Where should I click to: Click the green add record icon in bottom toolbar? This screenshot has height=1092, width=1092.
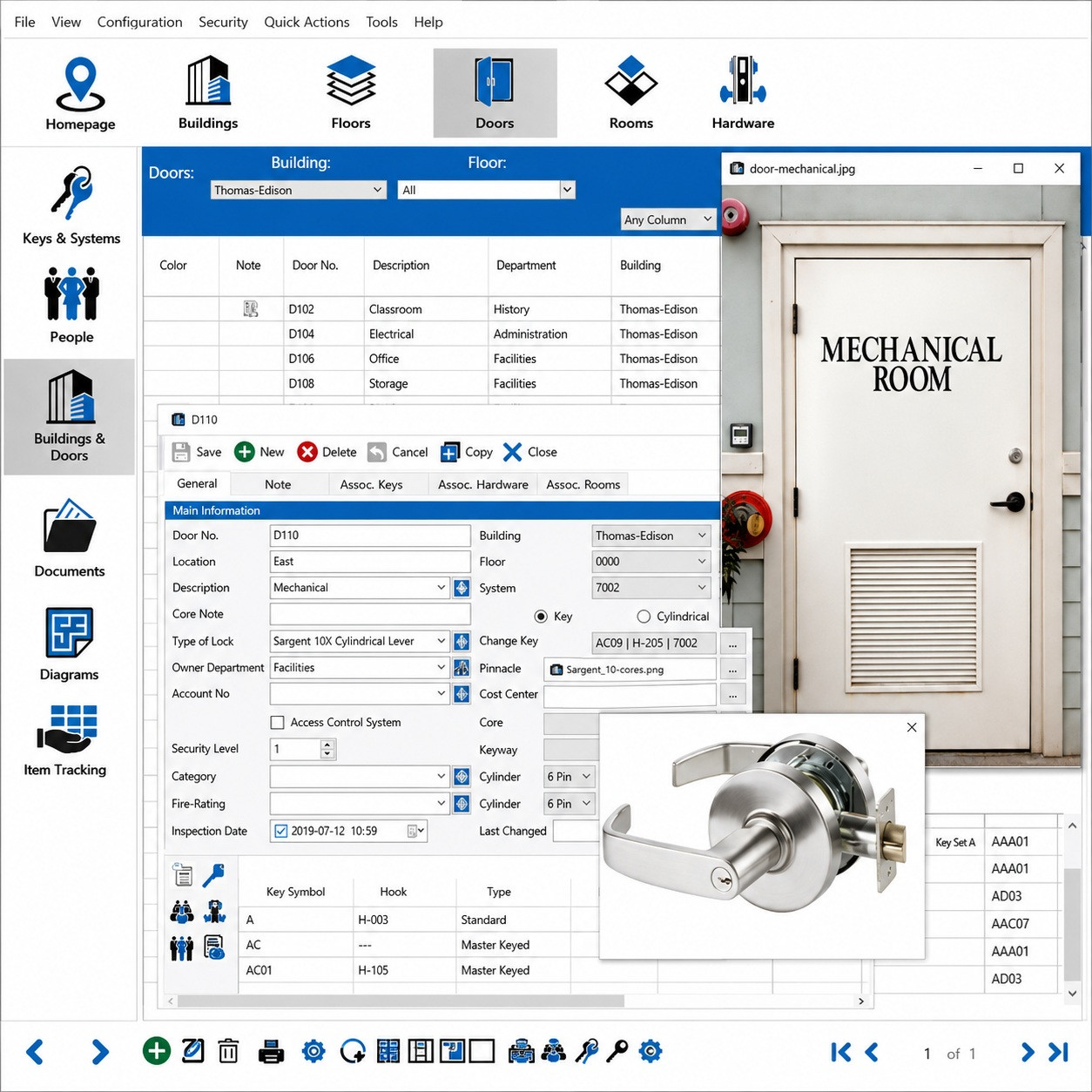pyautogui.click(x=157, y=1051)
